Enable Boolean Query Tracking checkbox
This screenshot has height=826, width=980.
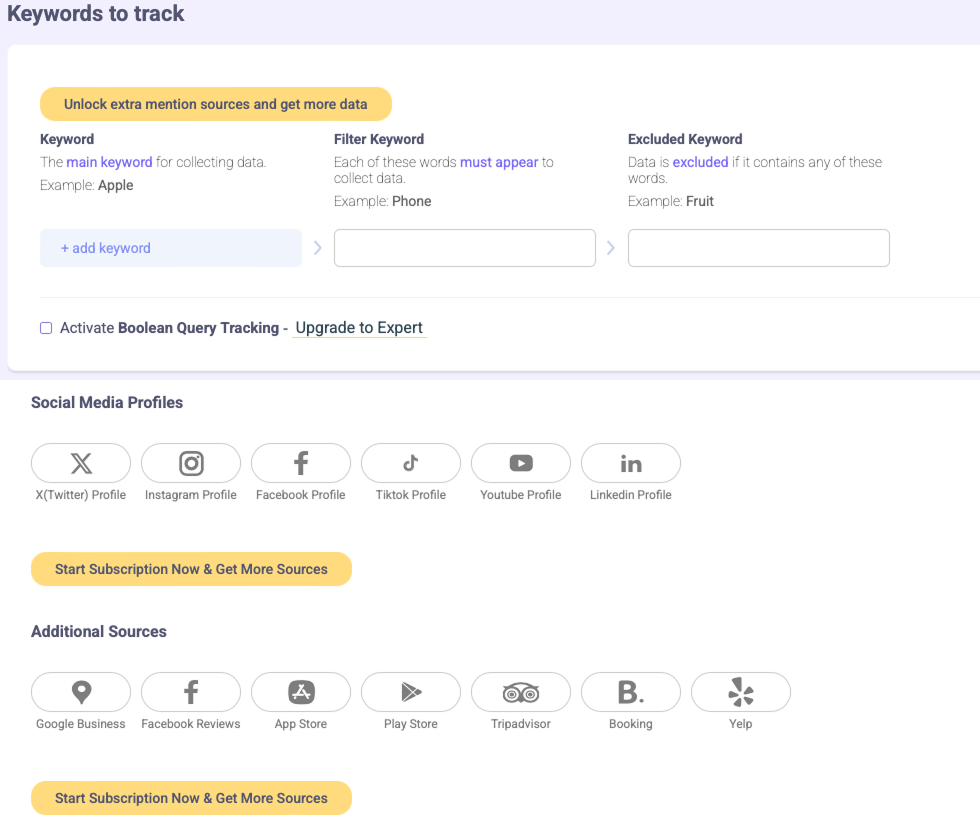click(x=45, y=328)
